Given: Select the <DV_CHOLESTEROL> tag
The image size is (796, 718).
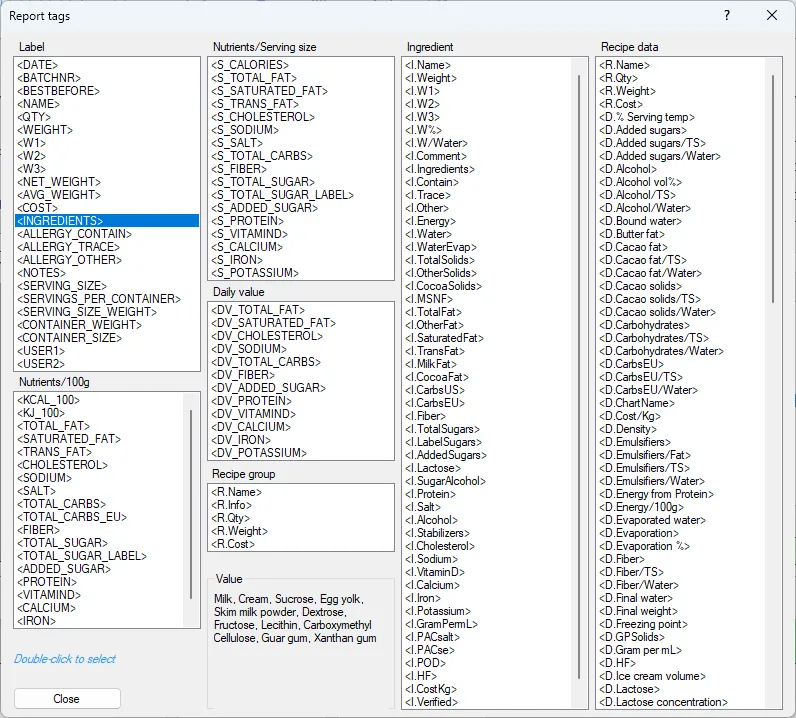Looking at the screenshot, I should [267, 336].
